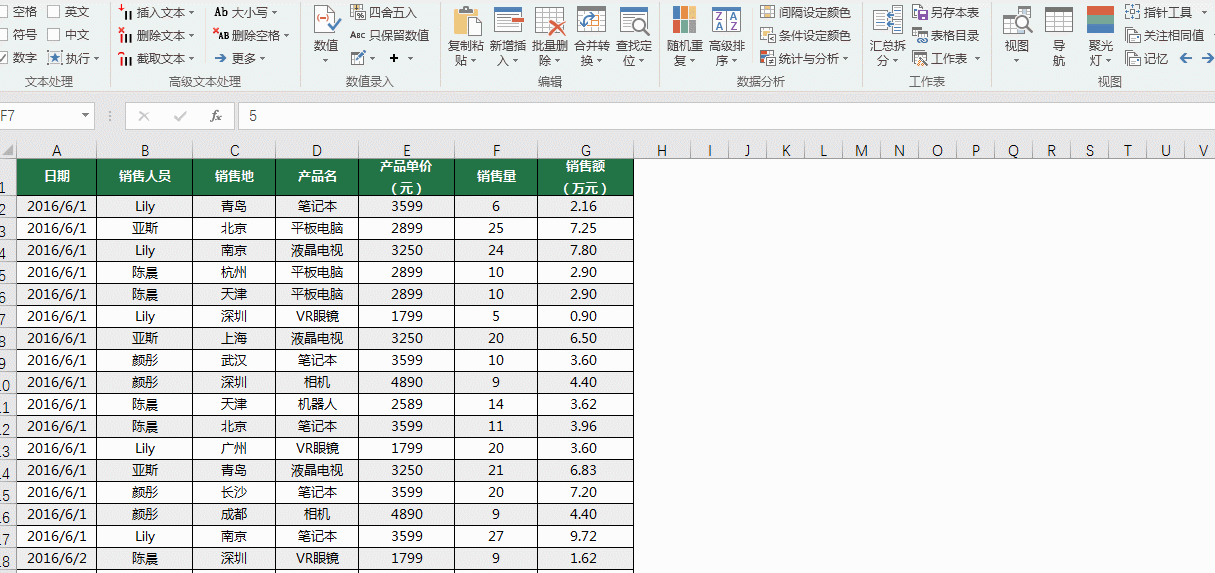
Task: Click the 批量删除 icon
Action: (x=550, y=20)
